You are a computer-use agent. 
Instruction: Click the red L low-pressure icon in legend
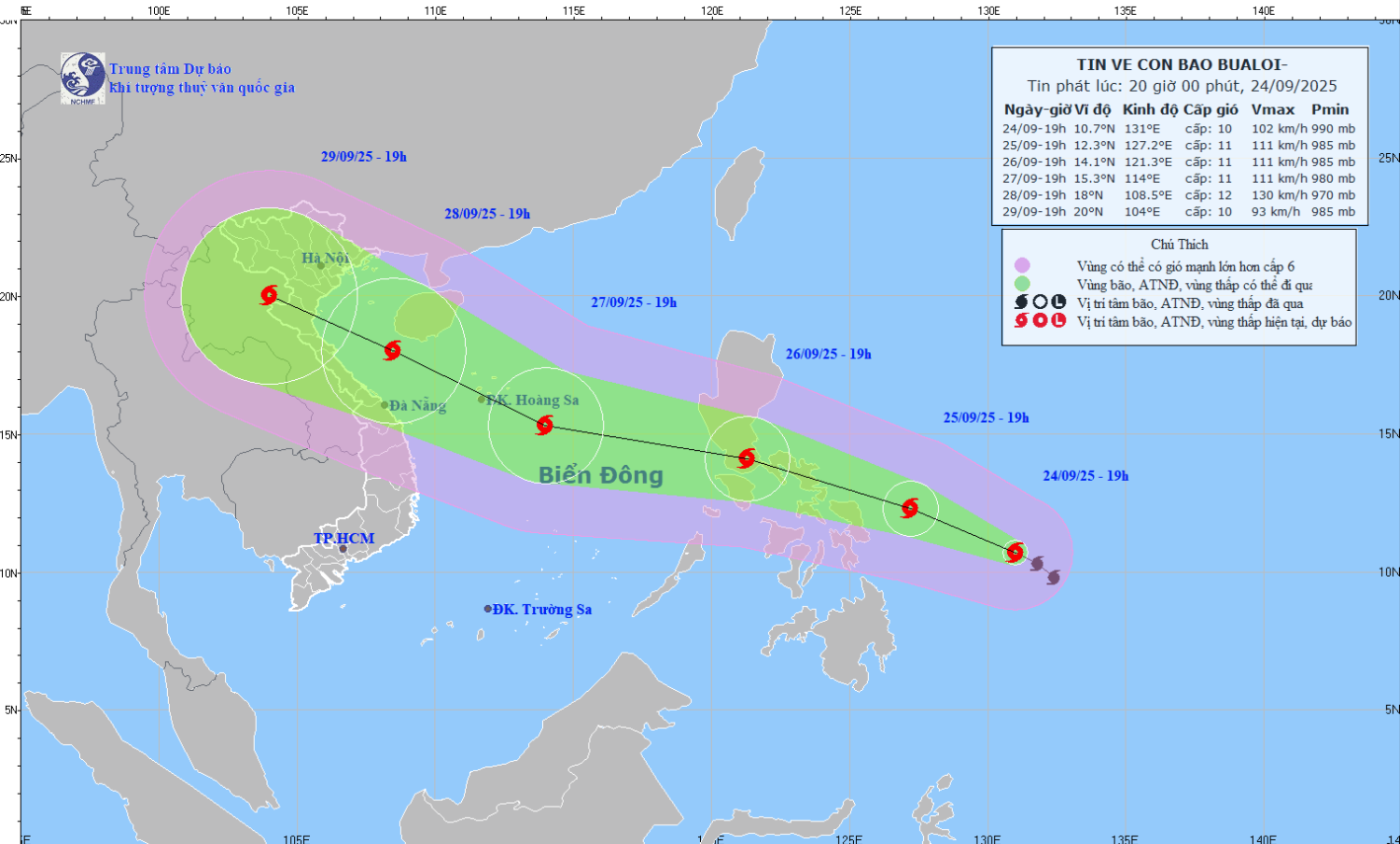pyautogui.click(x=1058, y=321)
